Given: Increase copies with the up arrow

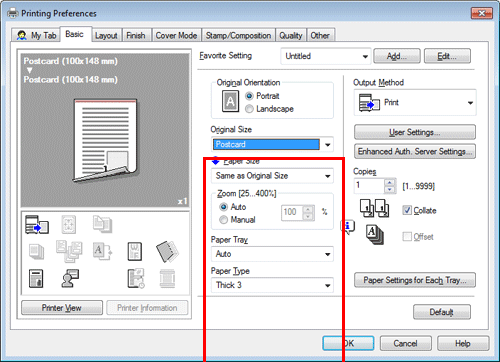Looking at the screenshot, I should [389, 182].
